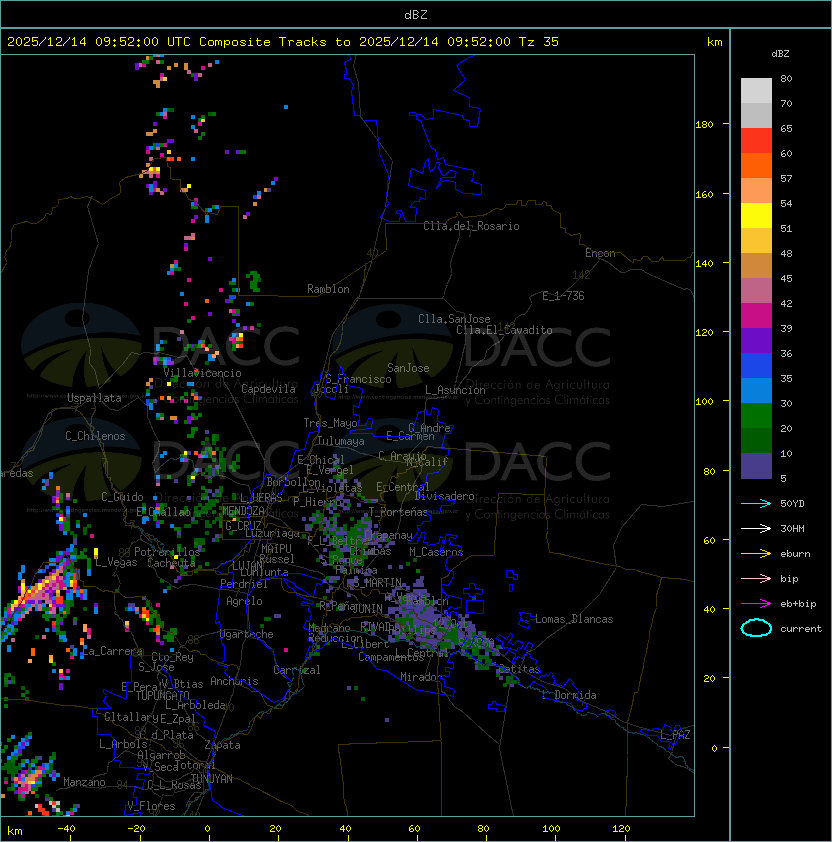The width and height of the screenshot is (832, 842).
Task: Click the Clla.del_Rosario label
Action: [471, 226]
